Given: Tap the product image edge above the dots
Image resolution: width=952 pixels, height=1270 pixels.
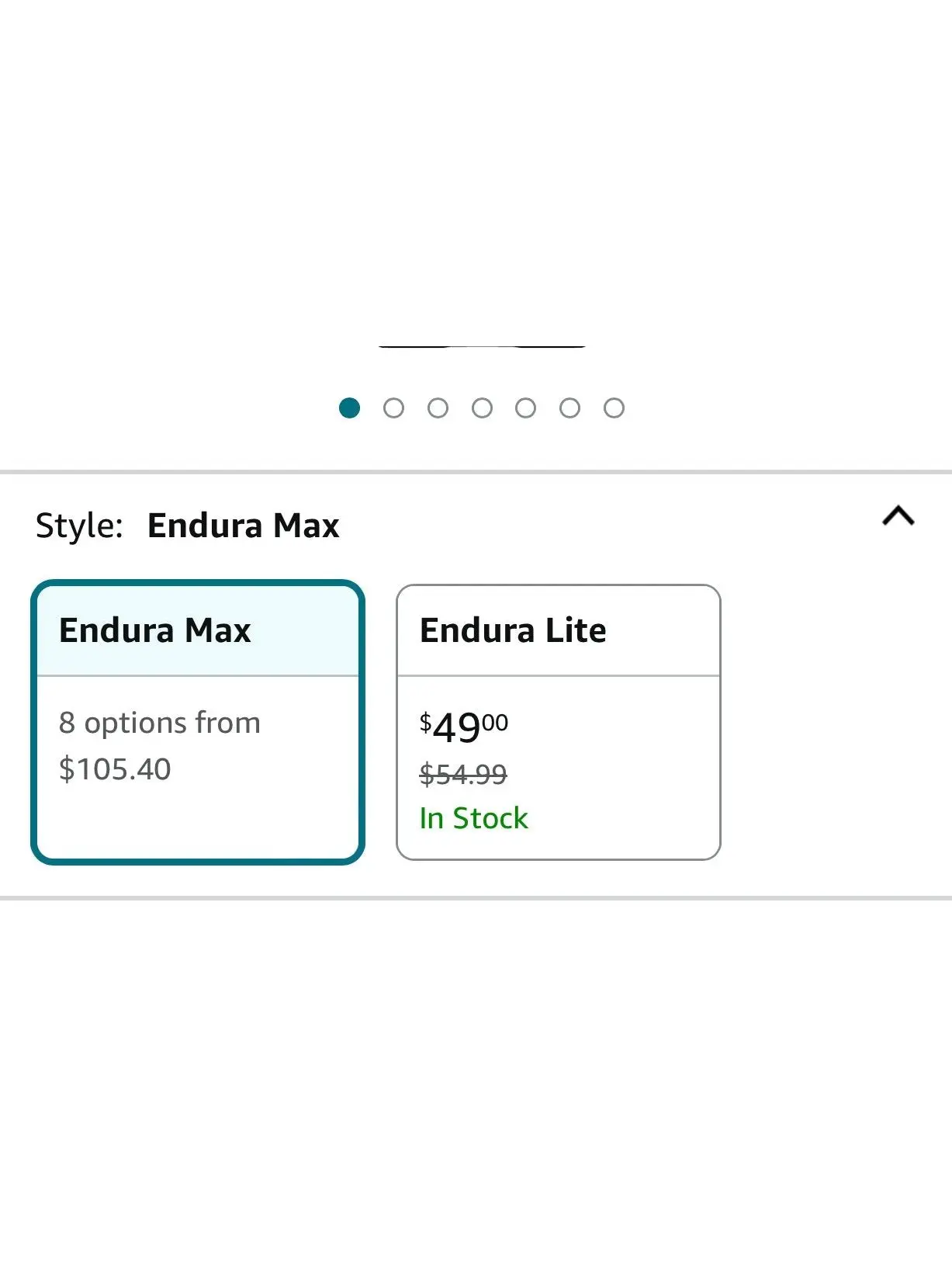Looking at the screenshot, I should [x=481, y=346].
